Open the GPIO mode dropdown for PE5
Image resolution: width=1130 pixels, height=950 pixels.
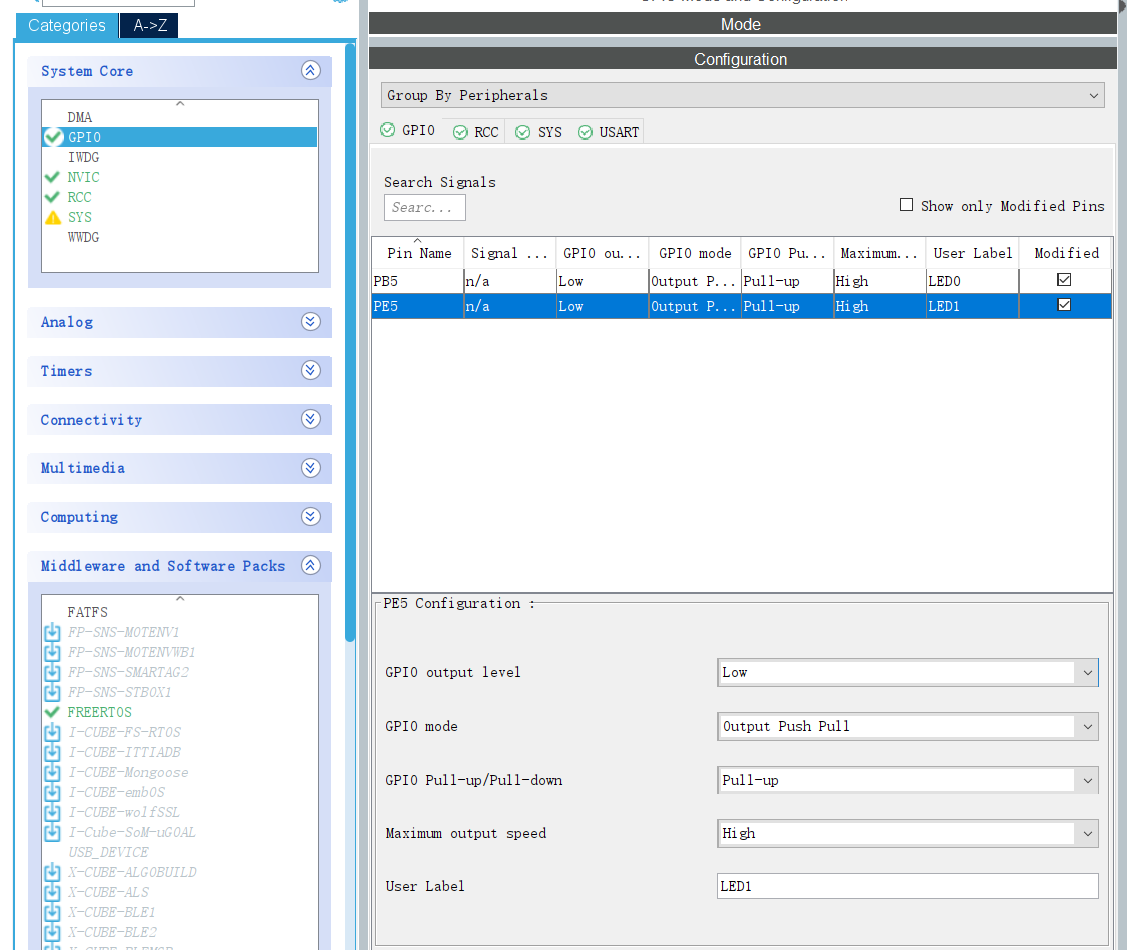[x=1087, y=726]
